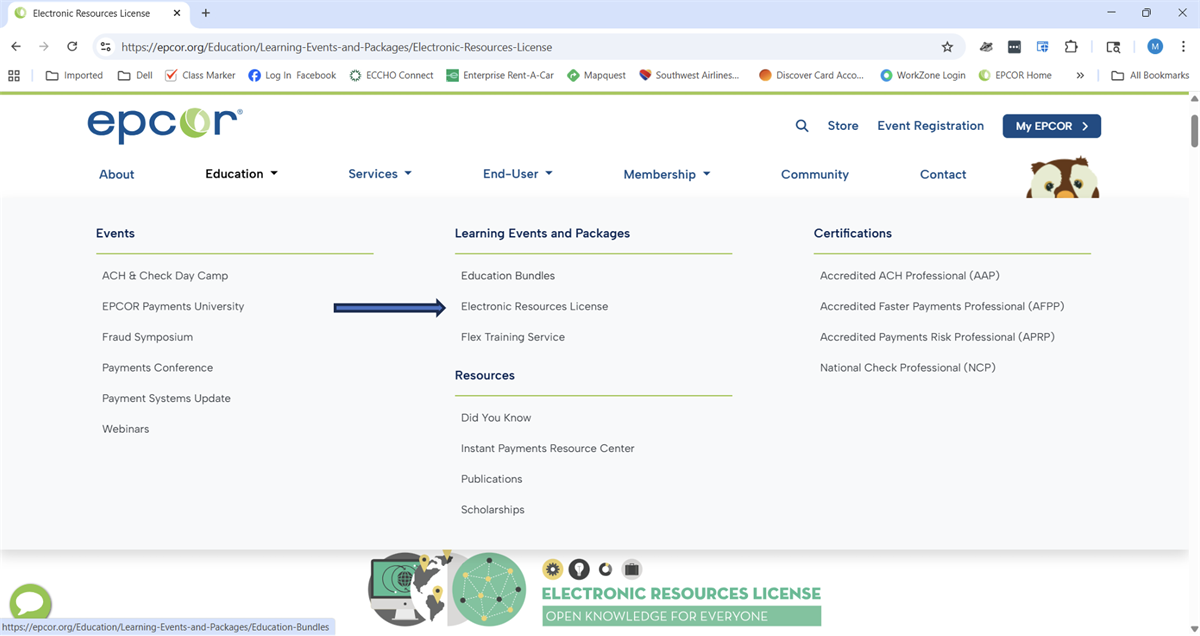Click the forward navigation arrow
Viewport: 1200px width, 636px height.
[44, 46]
